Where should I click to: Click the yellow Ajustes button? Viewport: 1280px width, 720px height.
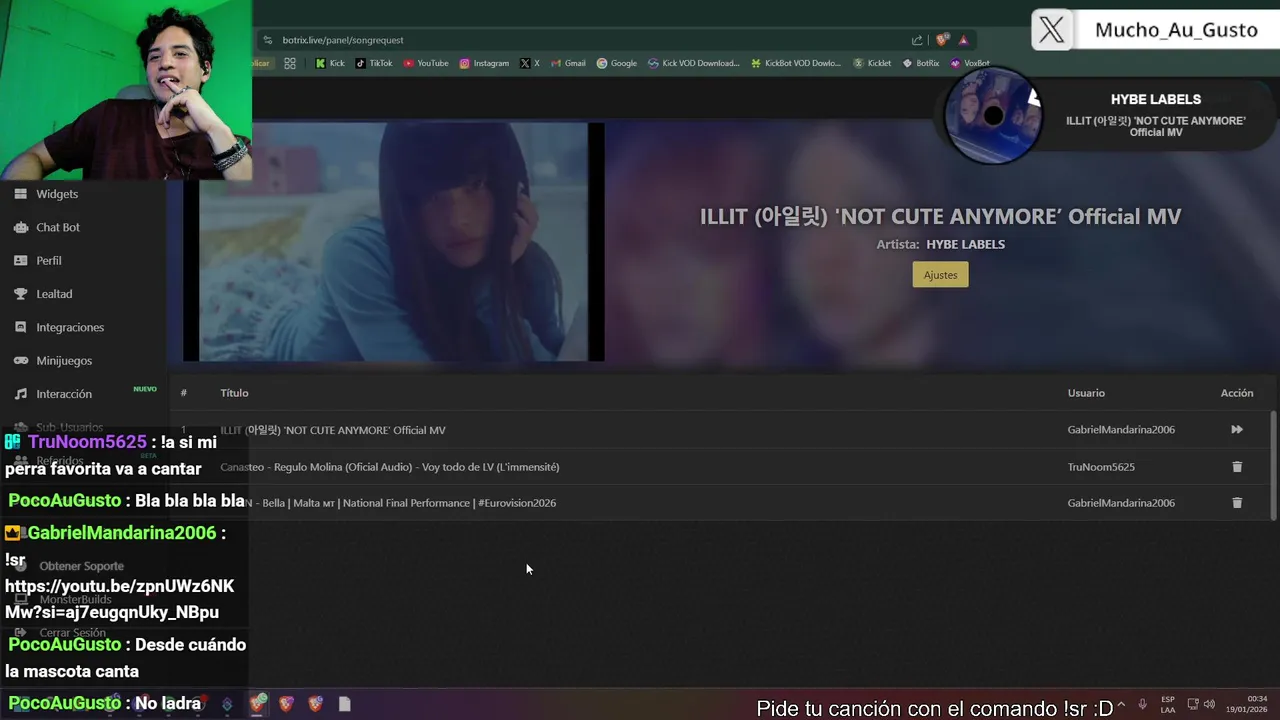[940, 275]
